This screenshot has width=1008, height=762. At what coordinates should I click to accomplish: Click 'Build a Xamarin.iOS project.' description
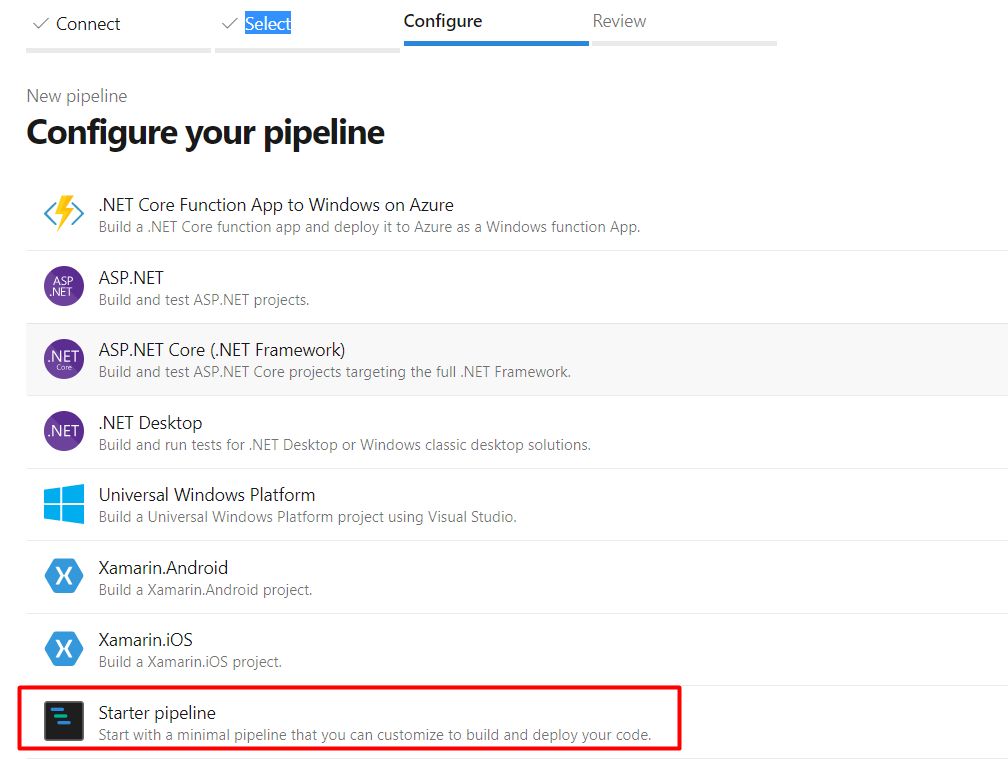(190, 662)
